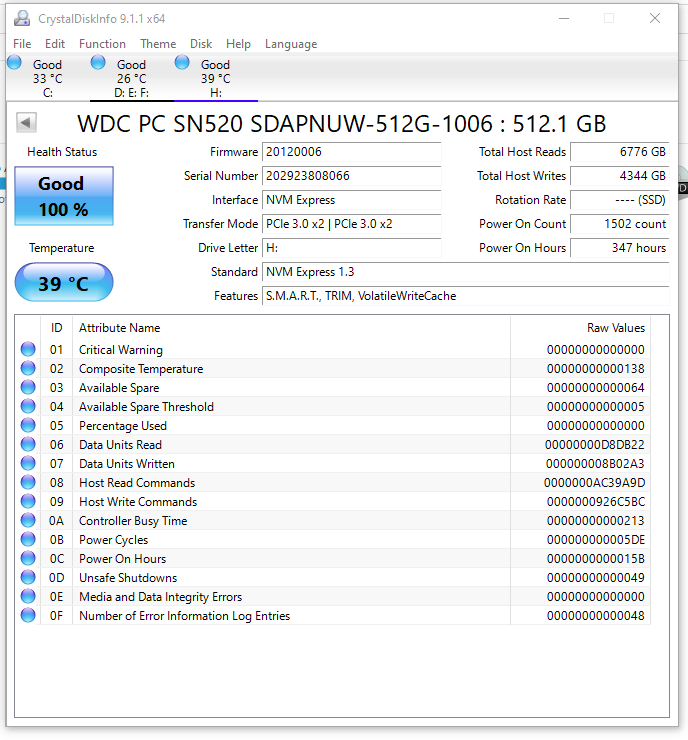Click the status orb for drive C:

(14, 62)
